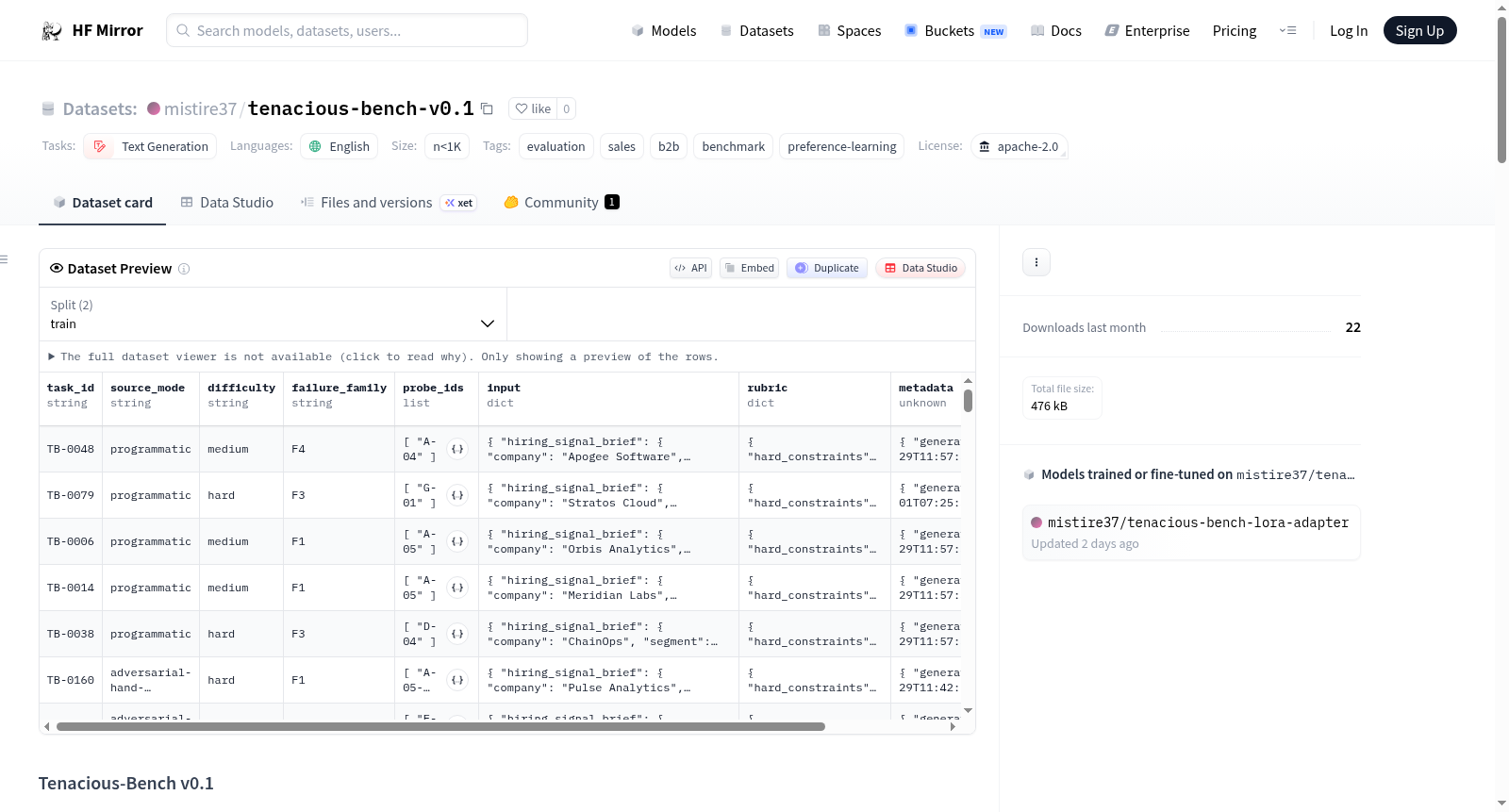Click the Datasets: breadcrumb label
Viewport: 1509px width, 812px height.
pos(100,109)
